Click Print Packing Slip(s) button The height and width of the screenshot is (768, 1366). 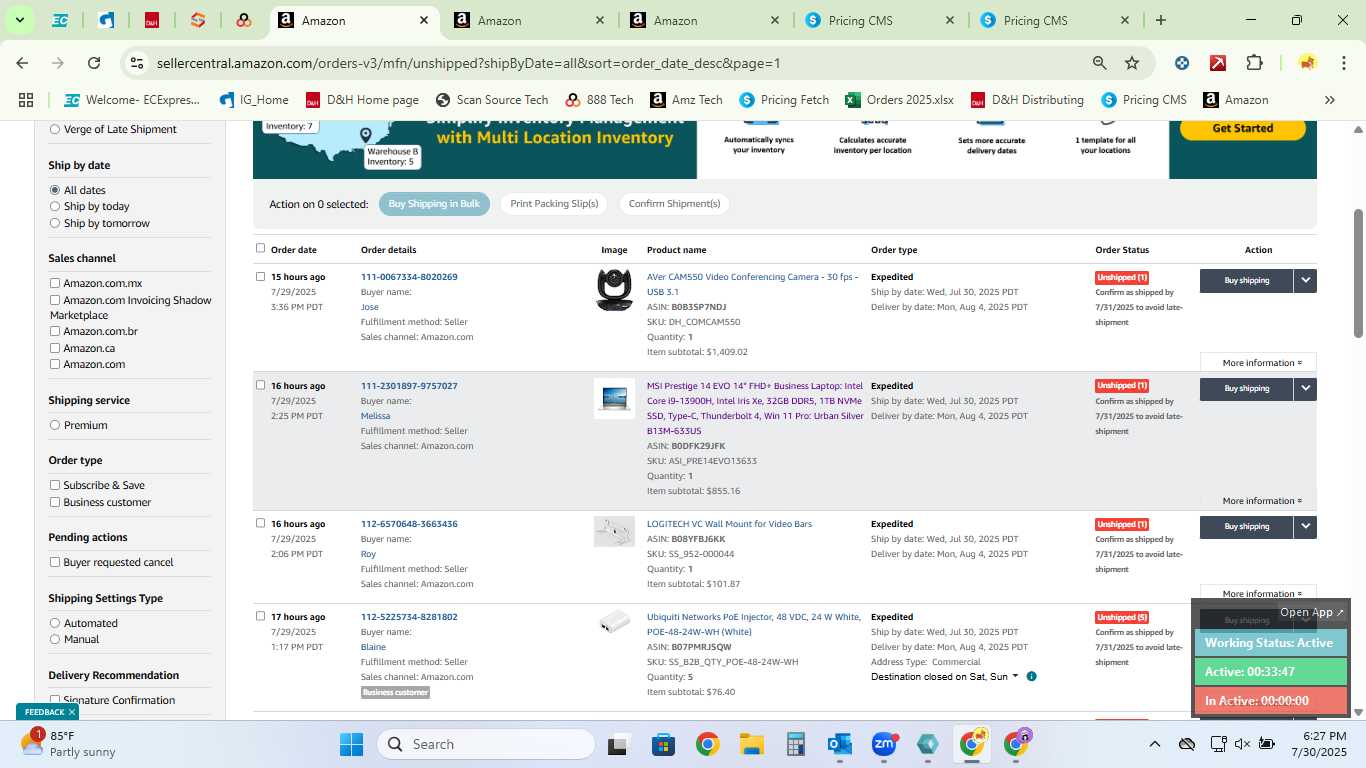[554, 204]
